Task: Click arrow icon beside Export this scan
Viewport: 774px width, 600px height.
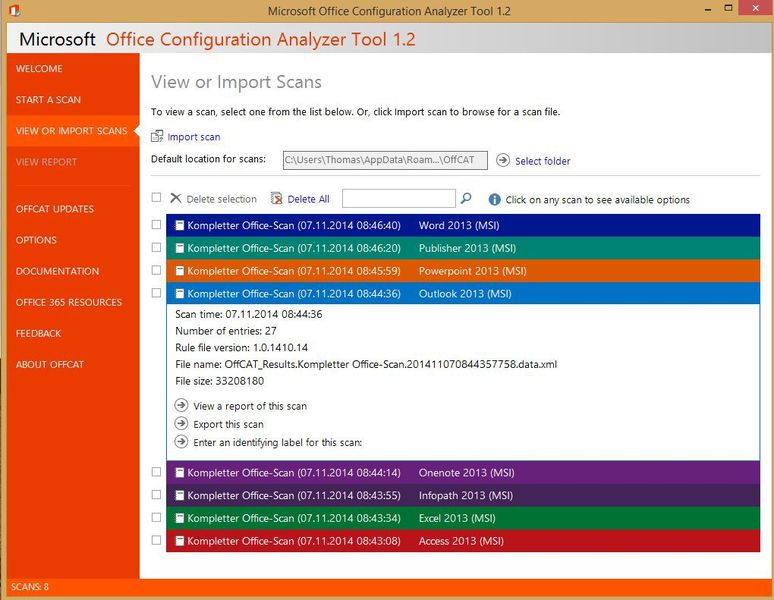Action: (182, 423)
